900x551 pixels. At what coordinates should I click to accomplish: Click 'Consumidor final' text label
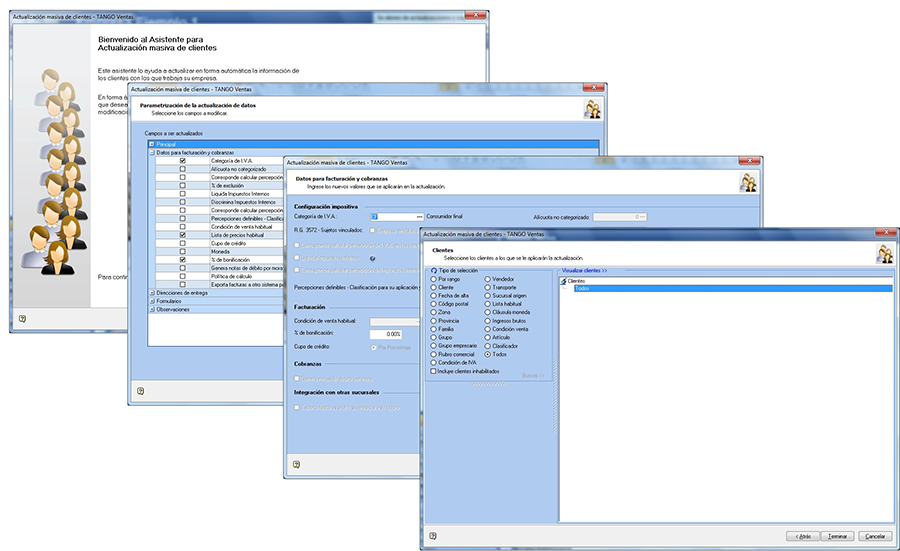[x=444, y=217]
